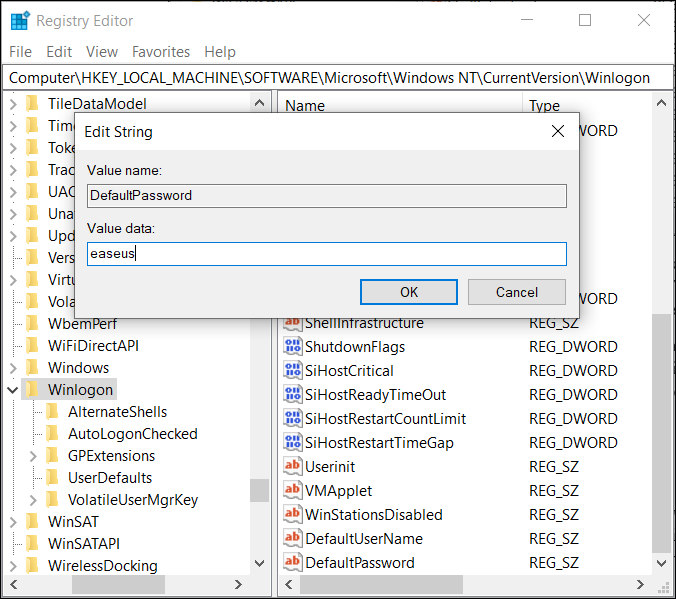
Task: Click the VMApplet string value icon
Action: 292,490
